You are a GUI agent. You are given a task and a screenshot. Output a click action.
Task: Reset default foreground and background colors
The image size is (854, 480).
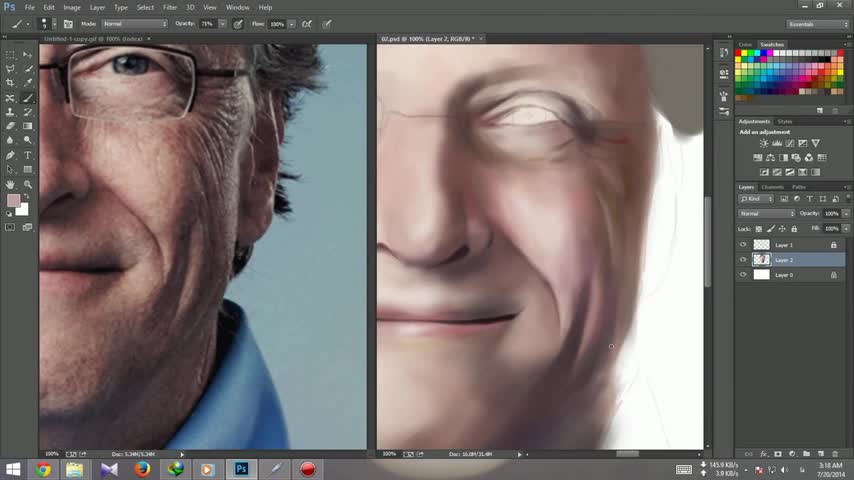point(9,214)
